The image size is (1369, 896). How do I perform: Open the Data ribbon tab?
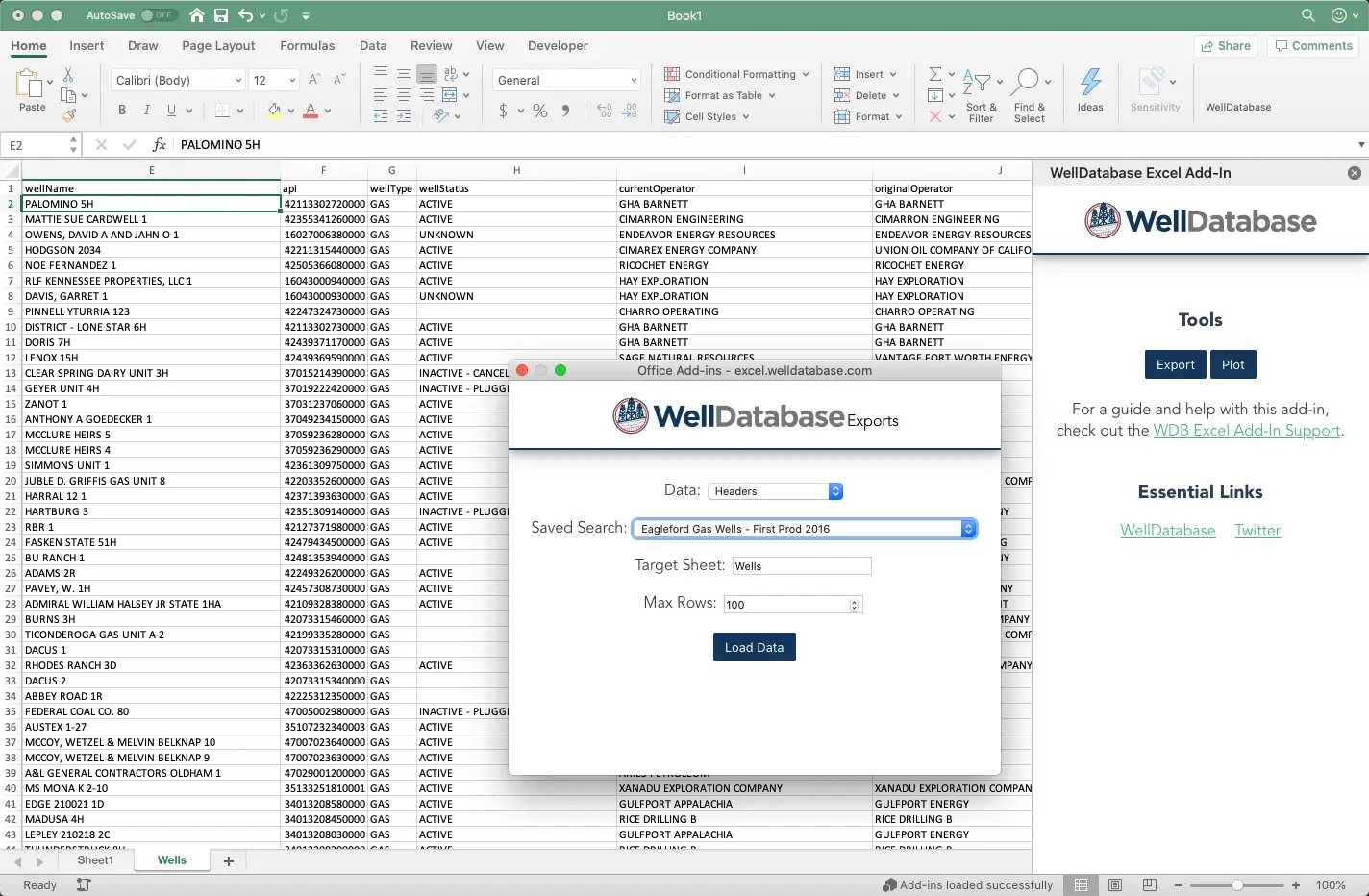373,45
